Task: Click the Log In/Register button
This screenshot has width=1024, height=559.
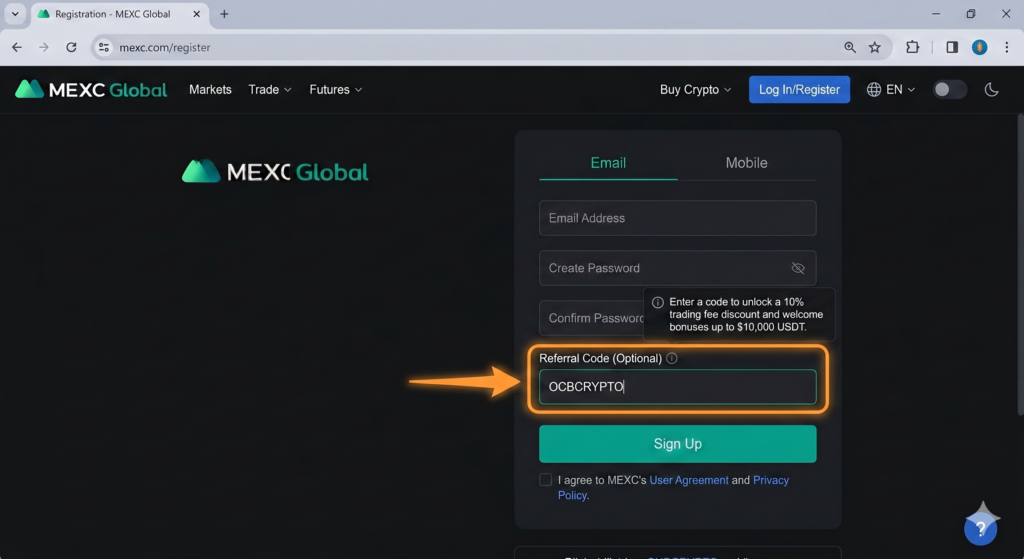Action: coord(799,89)
